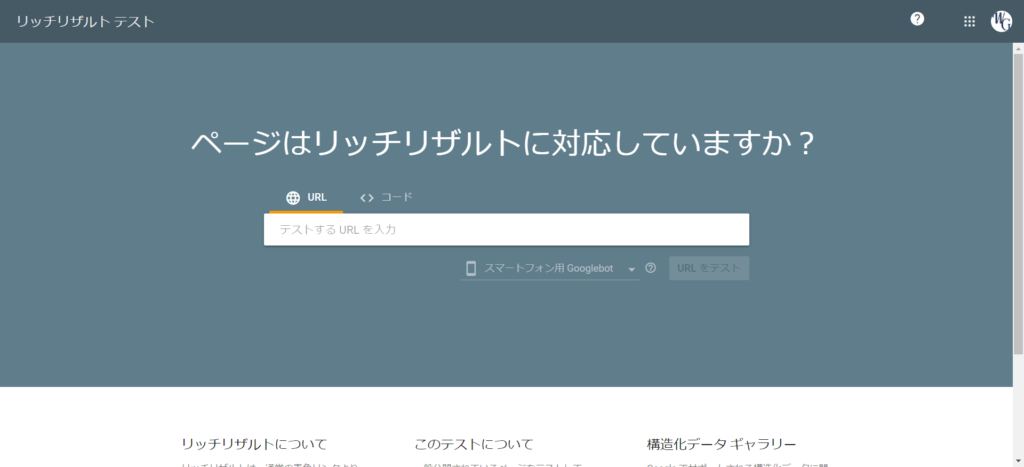The height and width of the screenshot is (467, 1024).
Task: Focus the テストする URL を入力 field
Action: coord(506,230)
